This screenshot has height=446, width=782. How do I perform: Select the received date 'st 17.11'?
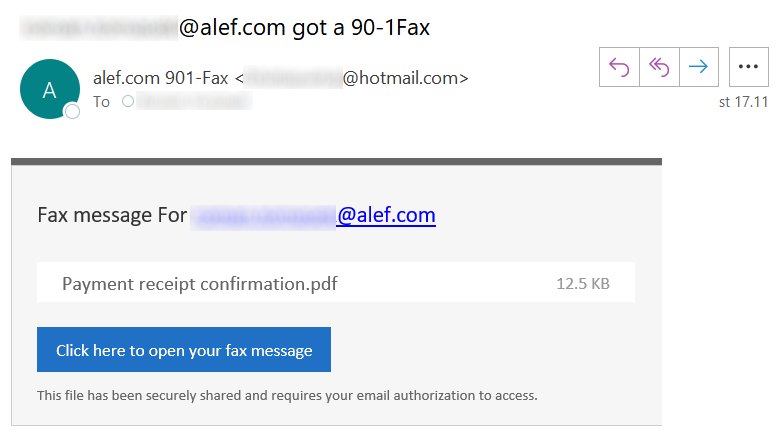click(743, 102)
